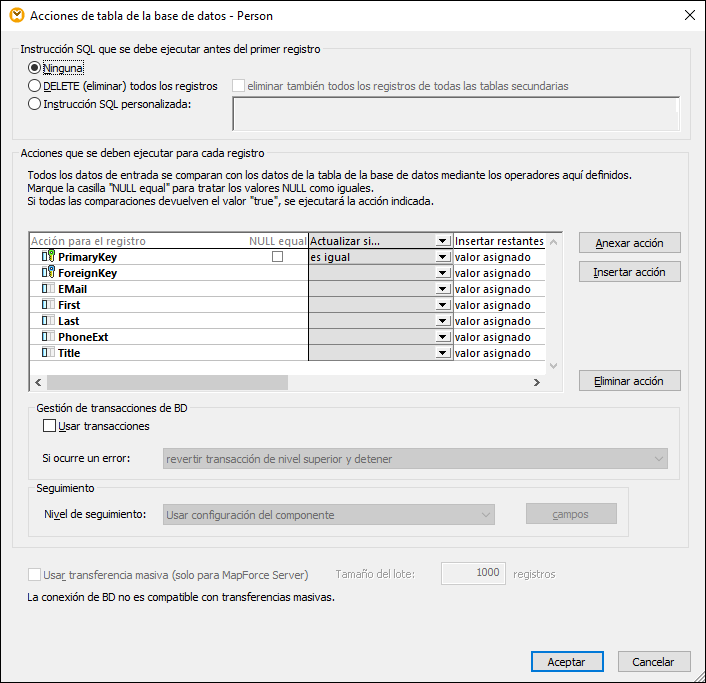Expand the es igual dropdown for PrimaryKey
Image resolution: width=706 pixels, height=683 pixels.
[x=442, y=257]
